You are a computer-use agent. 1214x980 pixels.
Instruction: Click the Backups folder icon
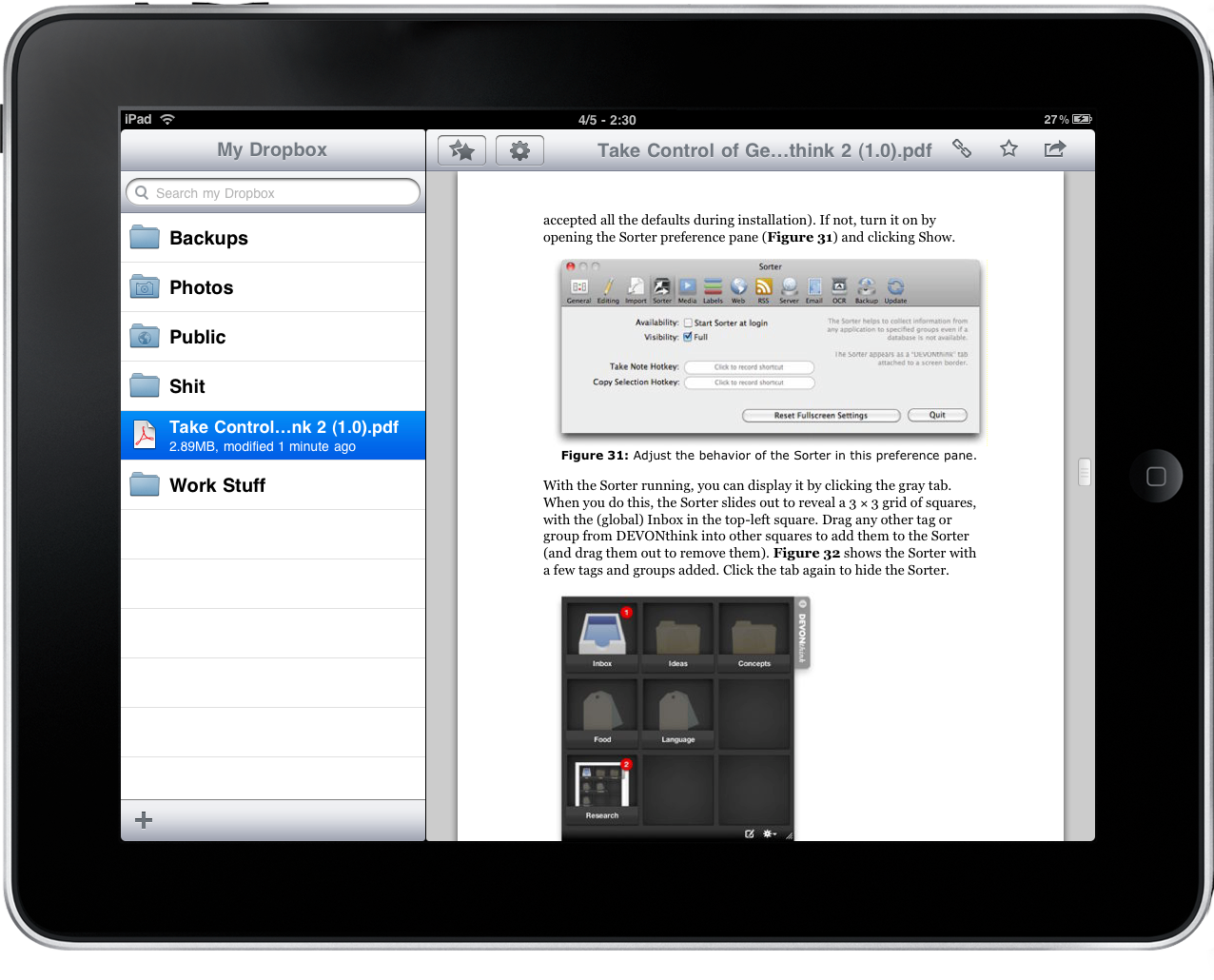coord(145,237)
